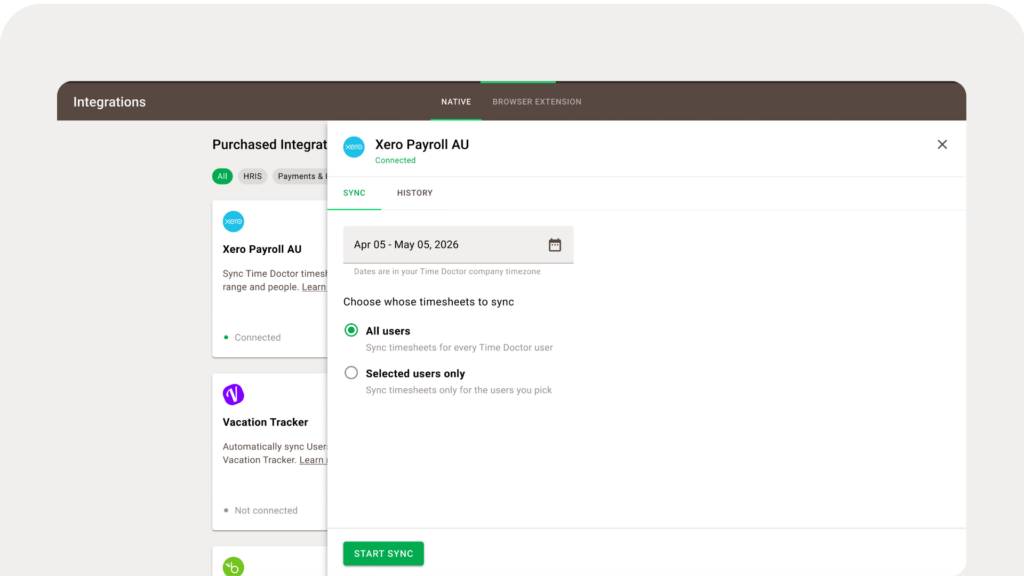Open the Browser Extension tab
The width and height of the screenshot is (1024, 576).
click(x=537, y=102)
